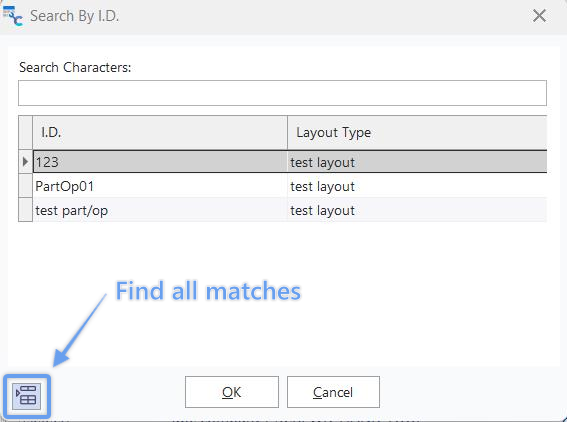Click the Find all matches icon button
Screen dimensions: 567x422
[x=26, y=396]
